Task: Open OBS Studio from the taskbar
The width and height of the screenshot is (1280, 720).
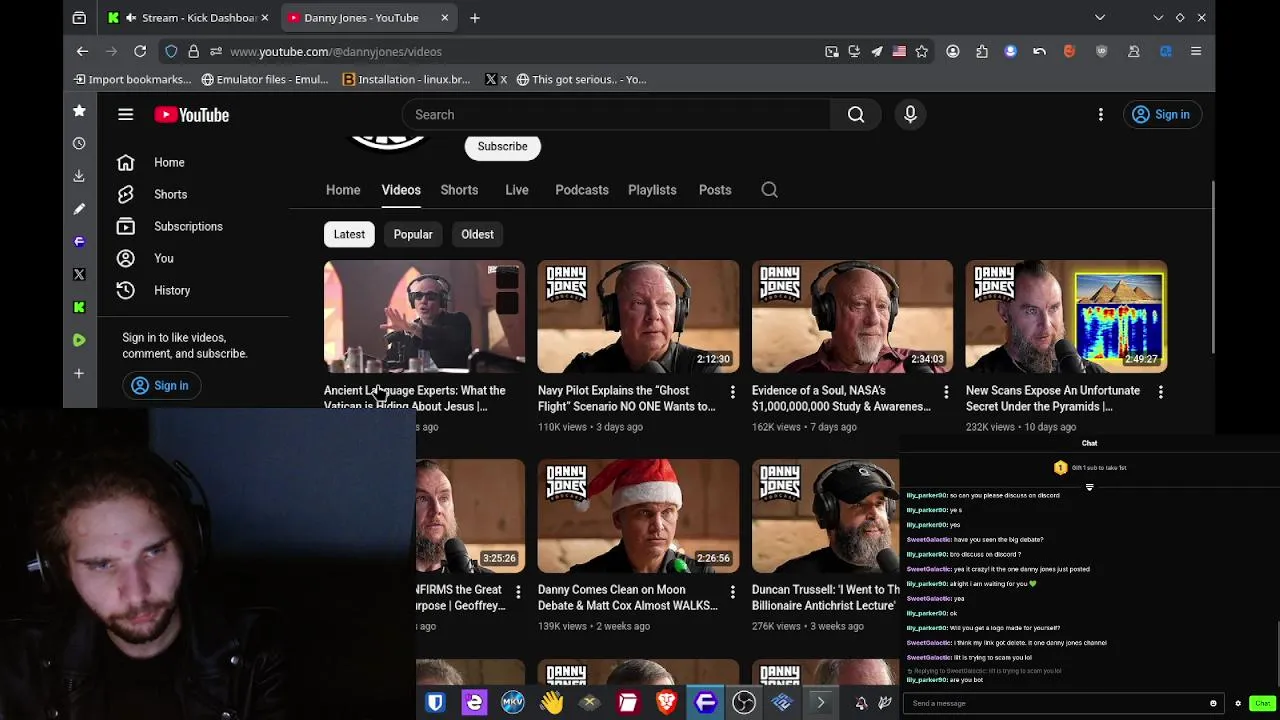Action: click(x=744, y=703)
